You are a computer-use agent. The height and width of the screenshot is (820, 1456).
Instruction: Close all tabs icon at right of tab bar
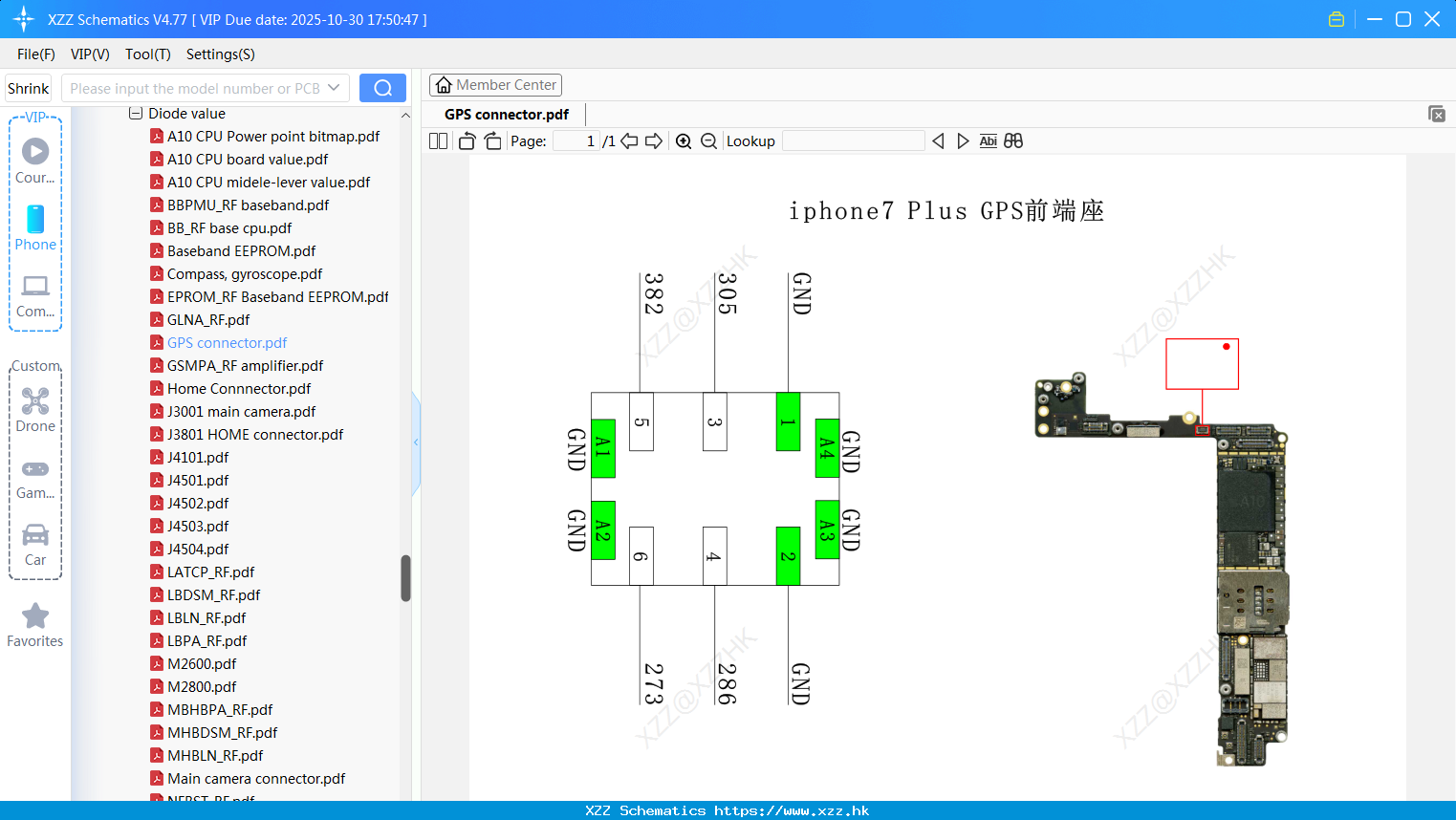pos(1437,114)
